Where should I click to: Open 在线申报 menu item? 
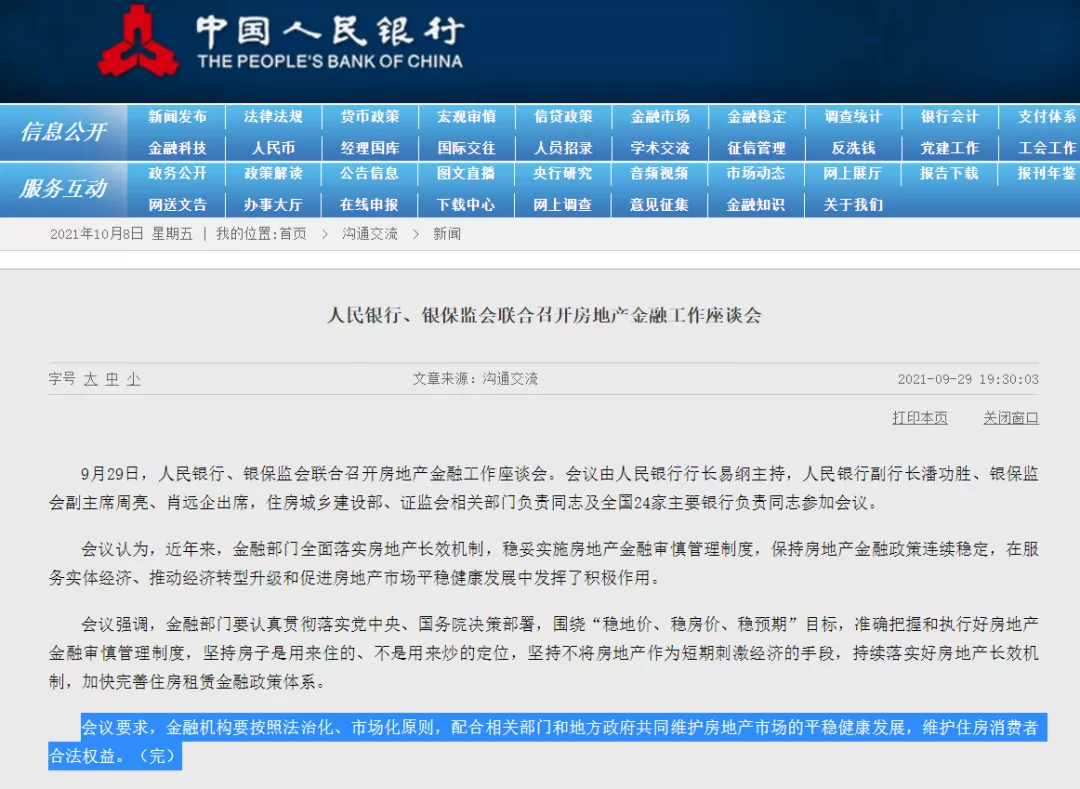370,204
